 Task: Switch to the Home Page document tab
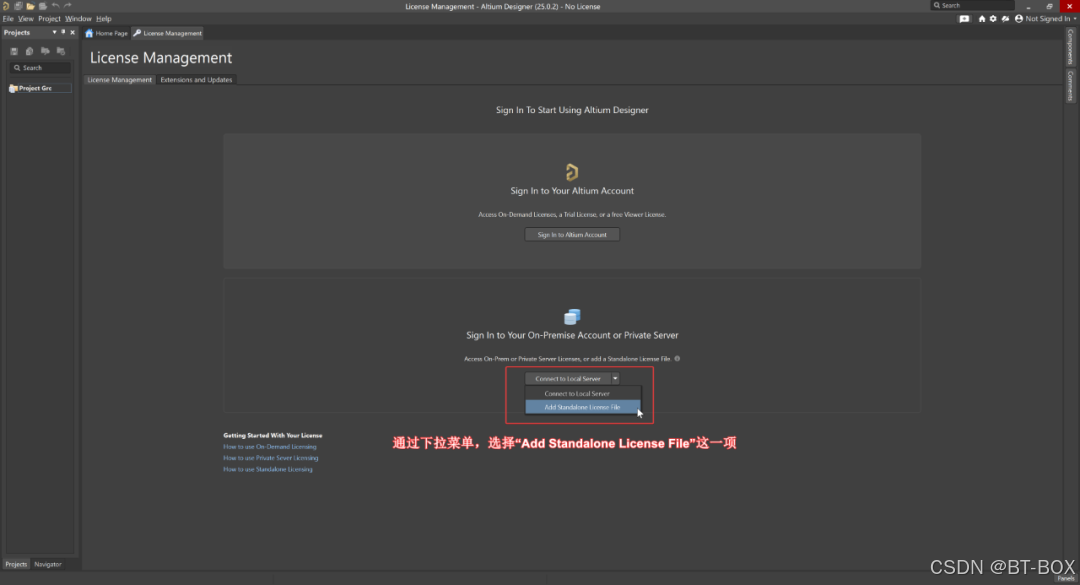coord(107,33)
